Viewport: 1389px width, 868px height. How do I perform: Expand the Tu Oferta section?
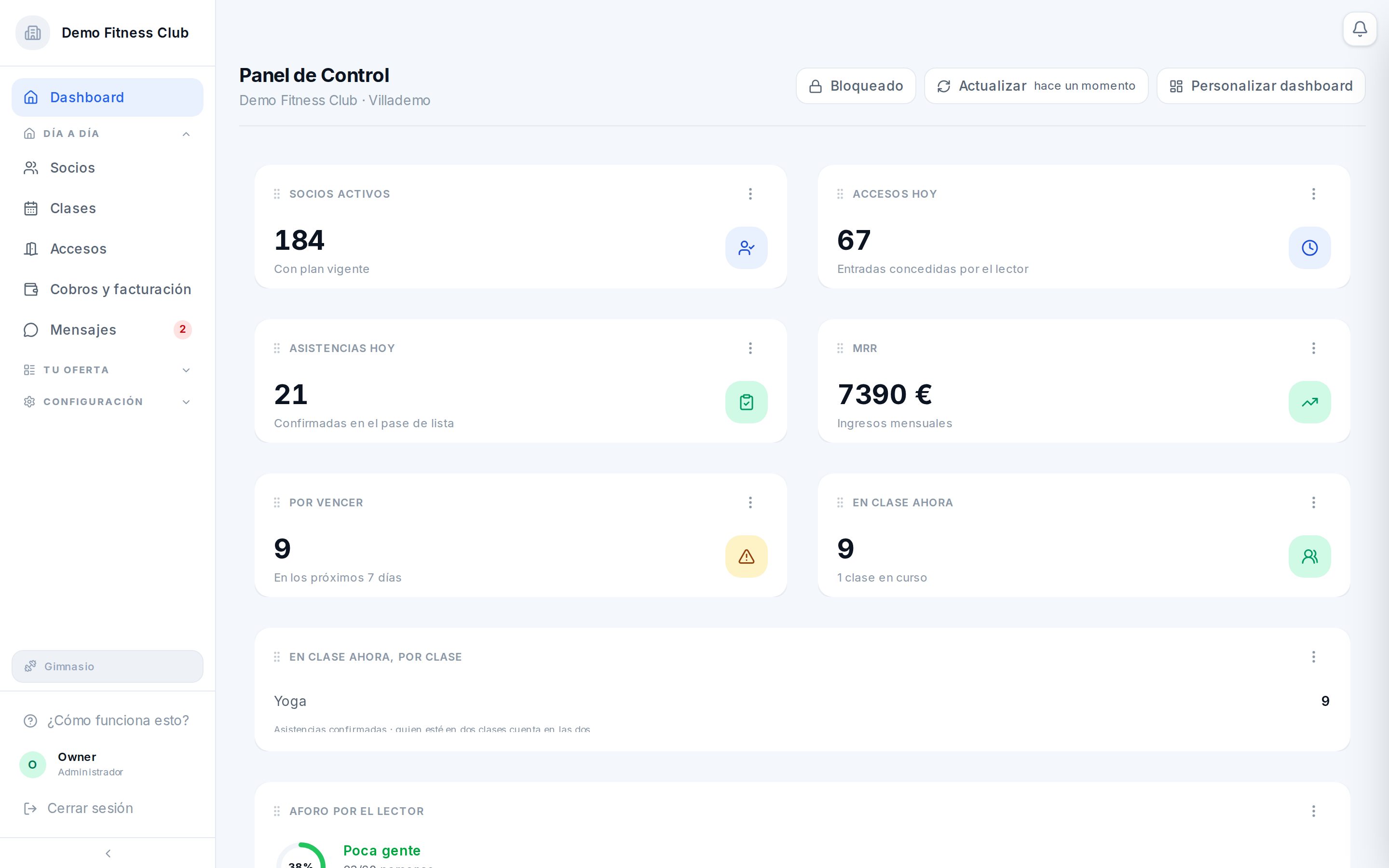pyautogui.click(x=108, y=370)
